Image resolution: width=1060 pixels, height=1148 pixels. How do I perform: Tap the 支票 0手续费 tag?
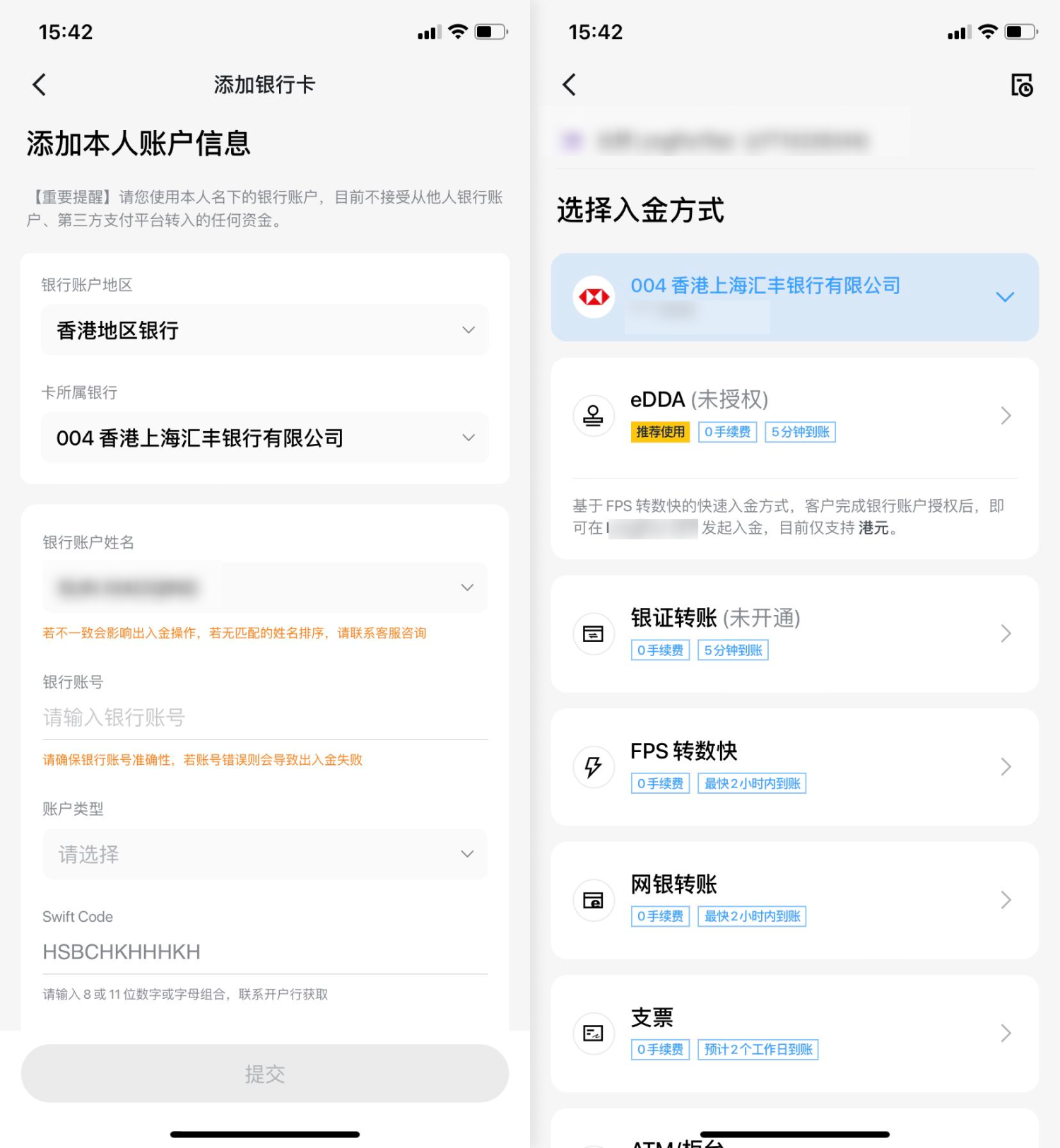(660, 1050)
